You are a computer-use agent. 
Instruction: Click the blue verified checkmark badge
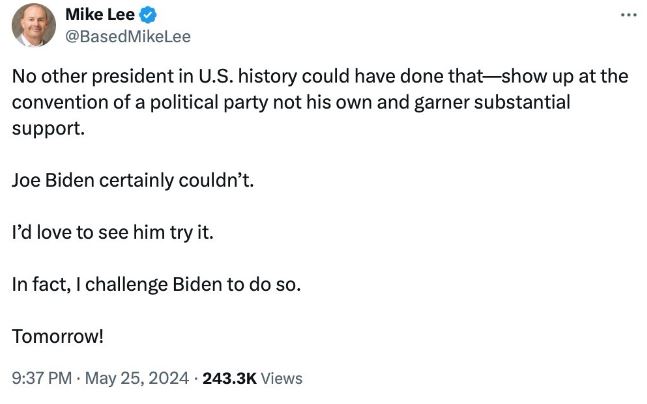pyautogui.click(x=148, y=15)
